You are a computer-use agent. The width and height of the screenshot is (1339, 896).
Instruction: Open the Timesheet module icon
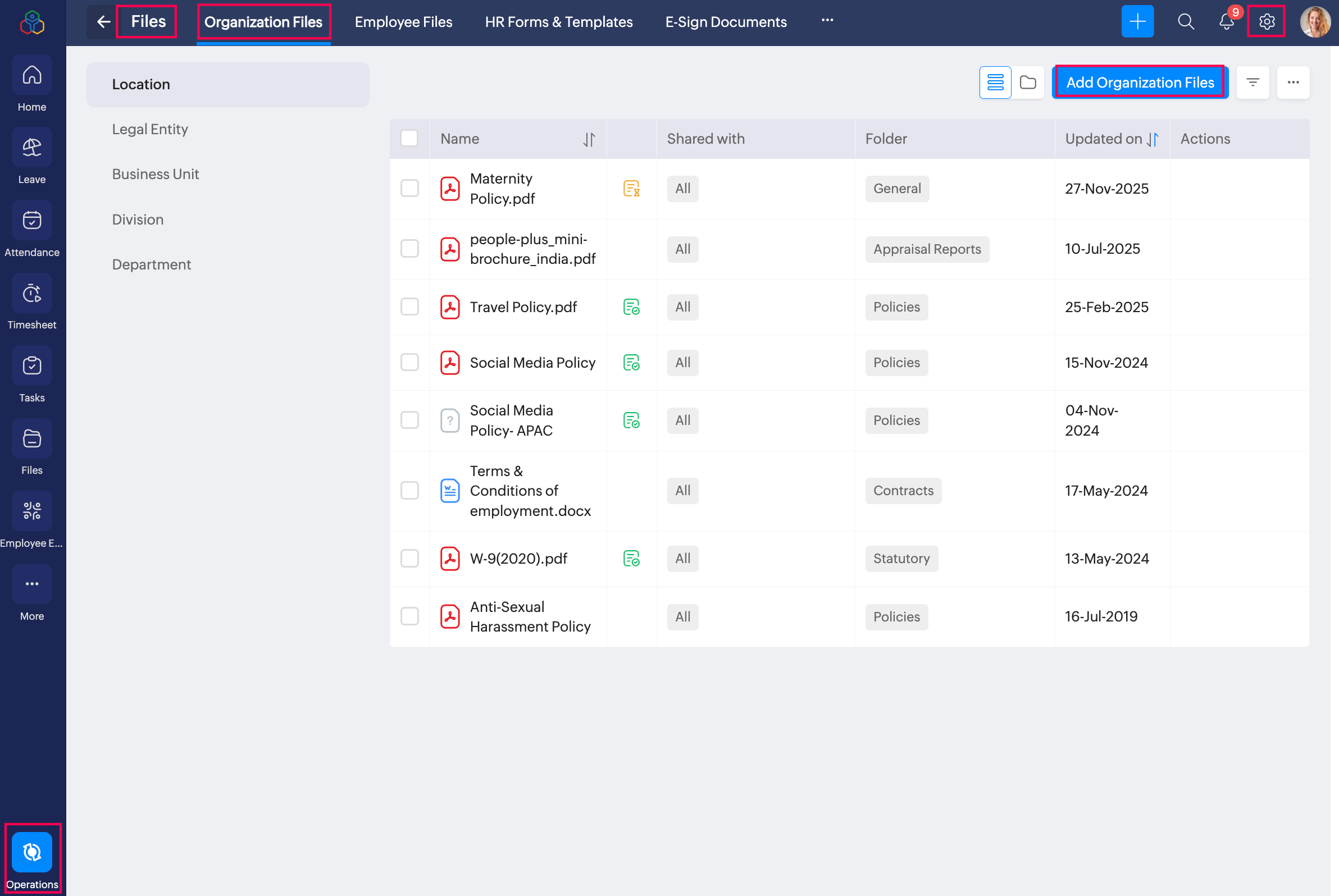tap(32, 294)
